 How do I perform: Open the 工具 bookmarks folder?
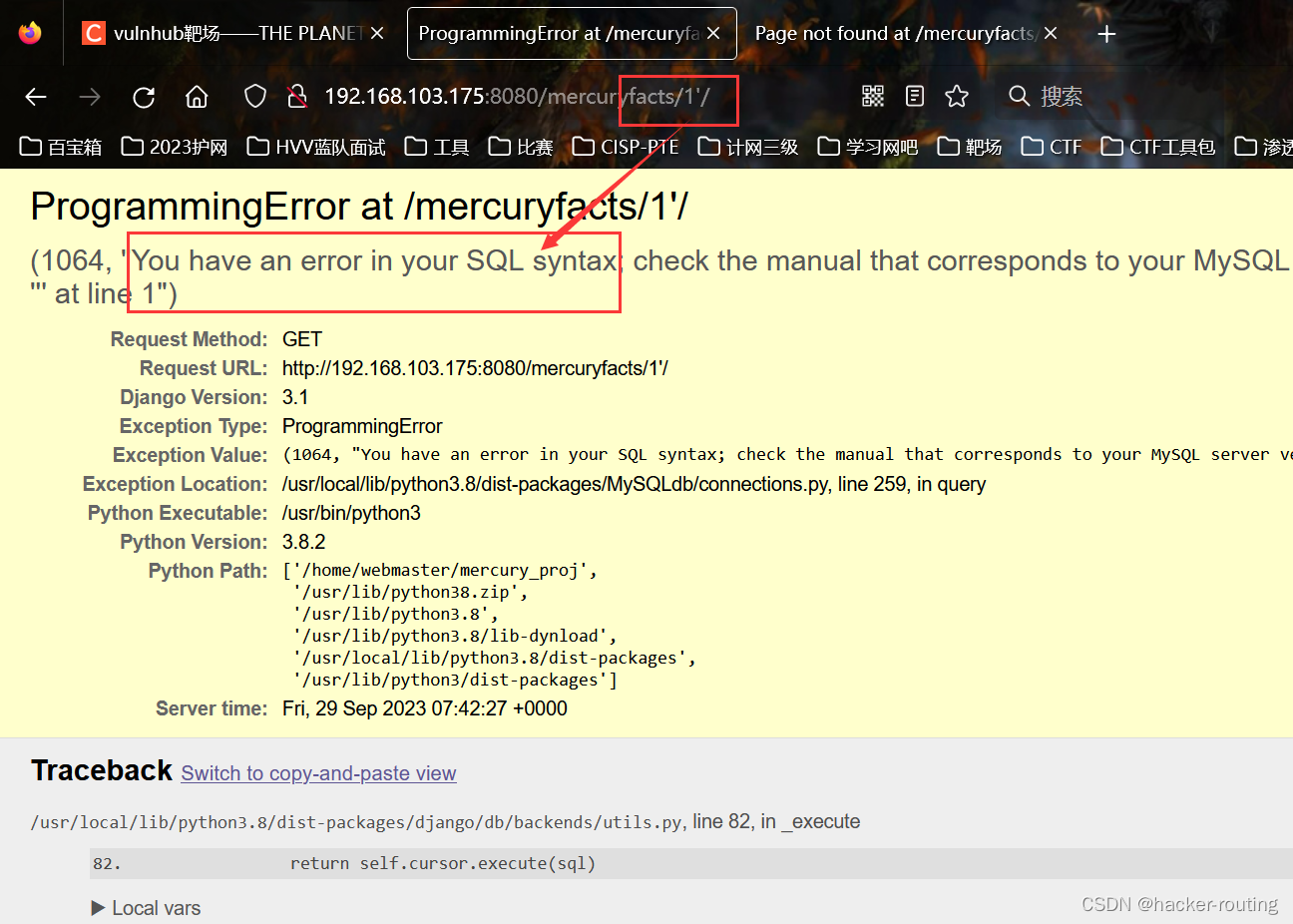pyautogui.click(x=436, y=146)
